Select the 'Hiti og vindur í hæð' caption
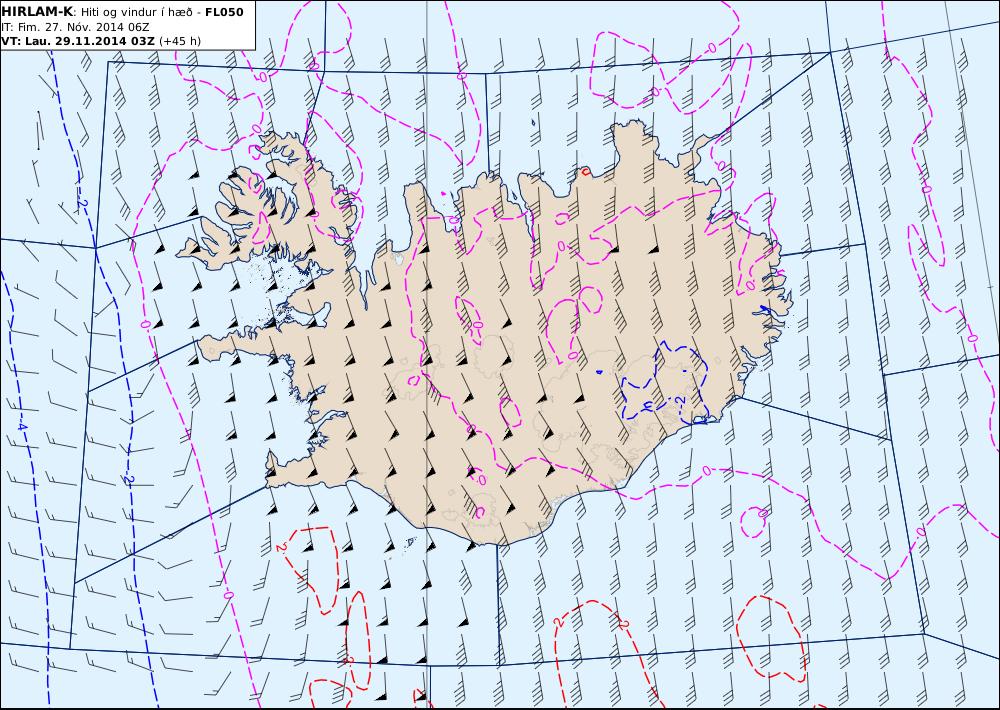The height and width of the screenshot is (710, 1000). coord(137,12)
